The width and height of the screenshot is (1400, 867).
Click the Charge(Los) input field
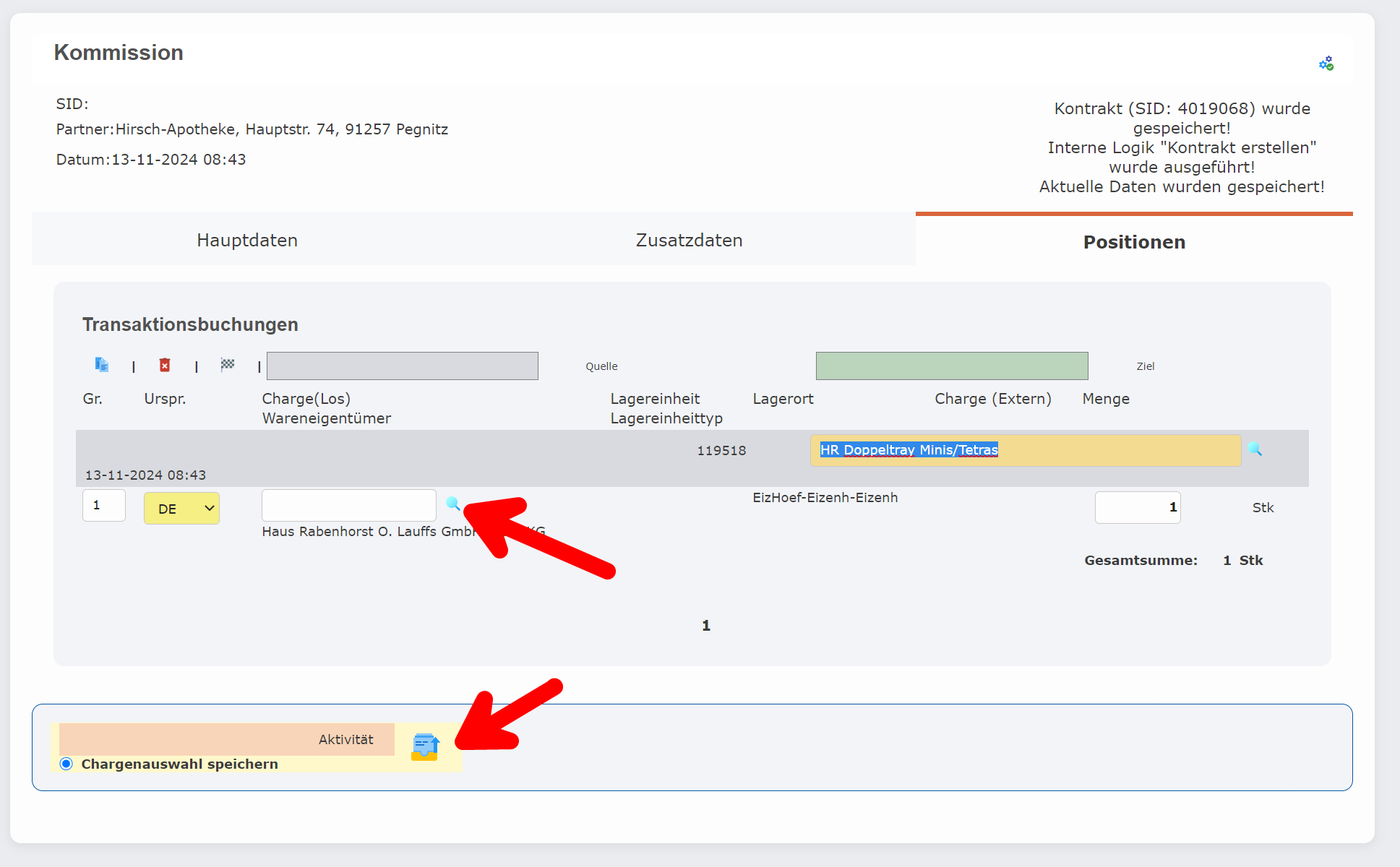point(348,505)
